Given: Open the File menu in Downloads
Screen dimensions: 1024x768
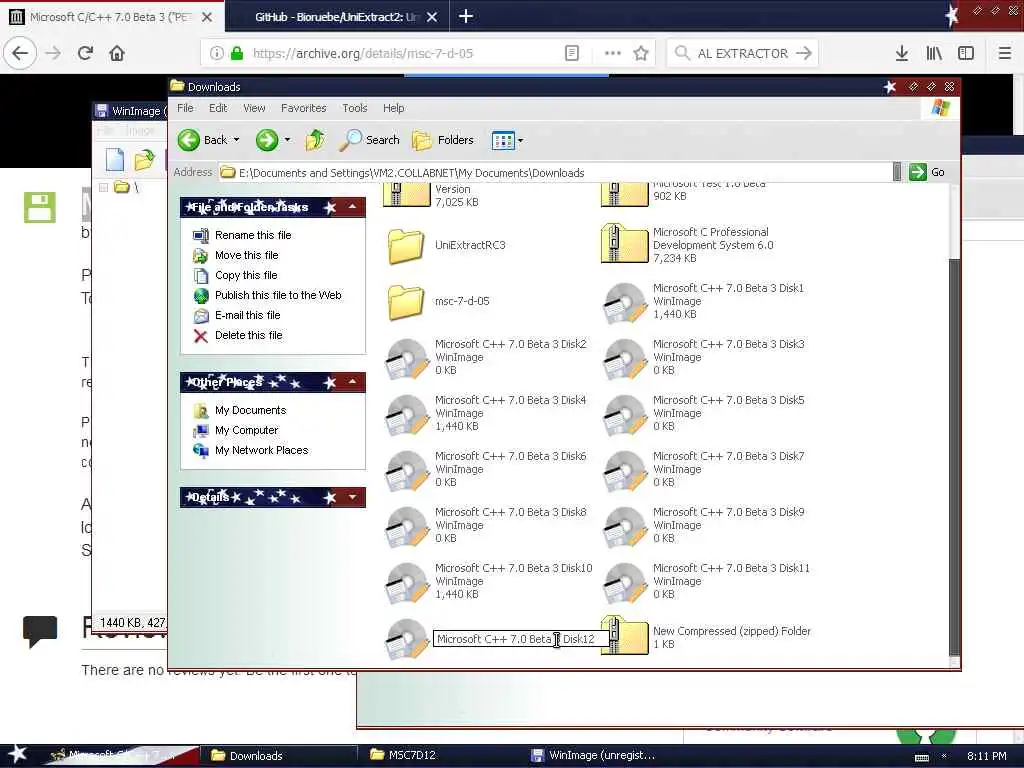Looking at the screenshot, I should point(185,108).
